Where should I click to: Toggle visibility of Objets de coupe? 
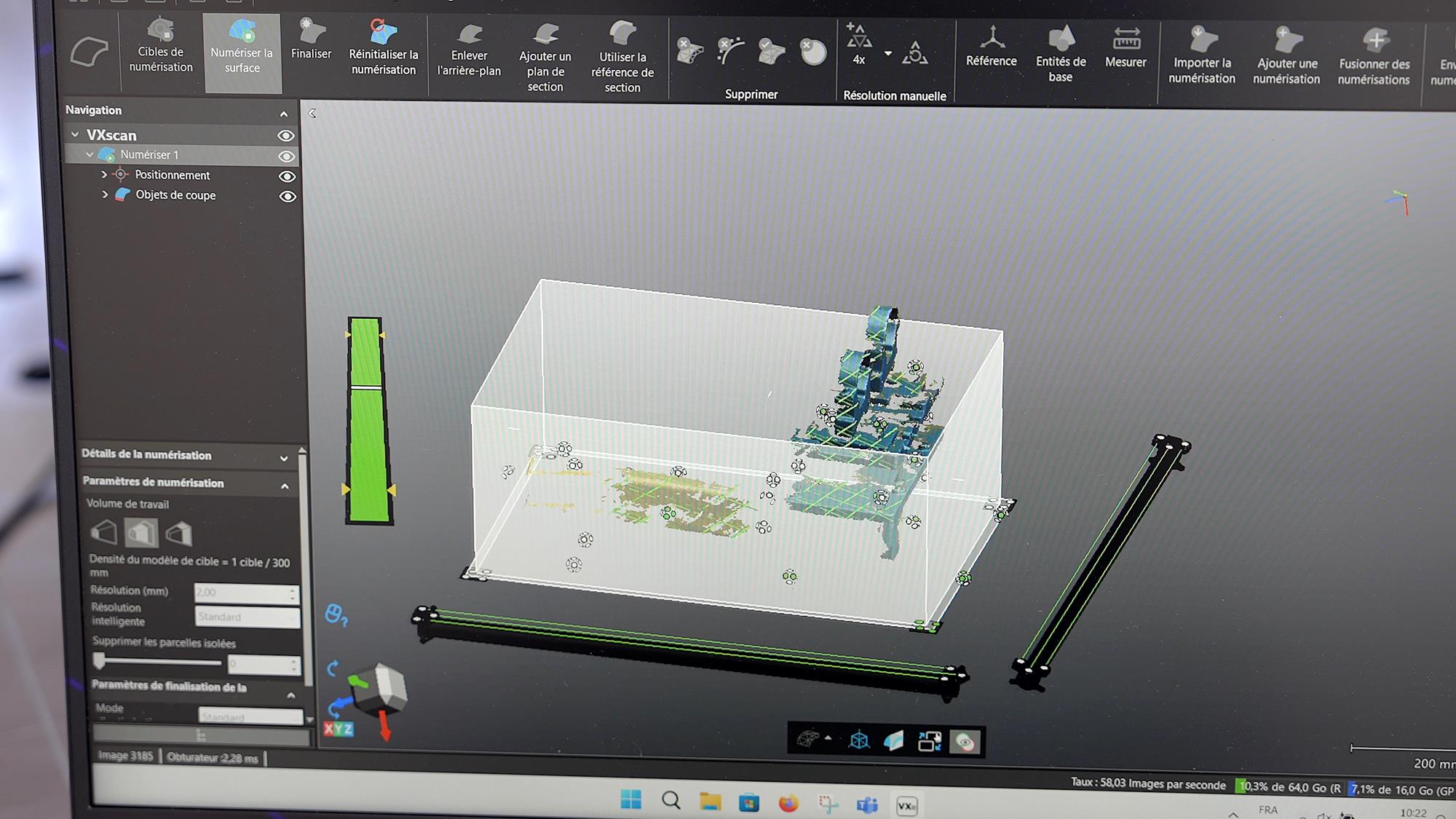[x=288, y=197]
